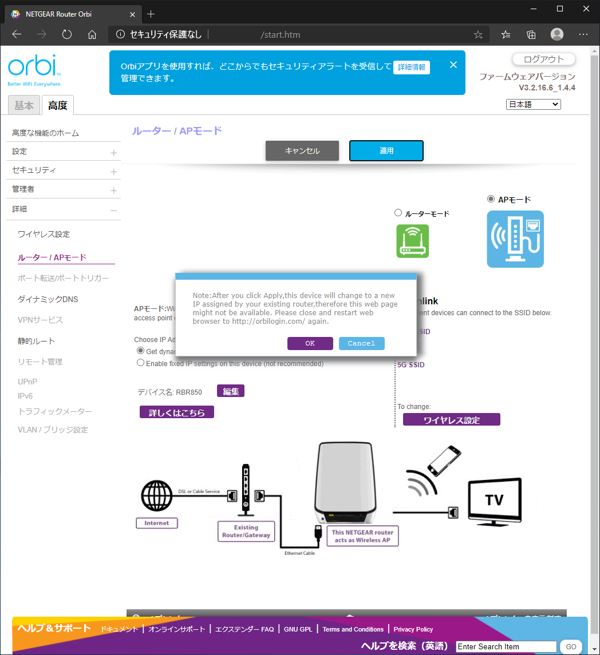The image size is (600, 655).
Task: Click the Orbi logo
Action: [34, 70]
